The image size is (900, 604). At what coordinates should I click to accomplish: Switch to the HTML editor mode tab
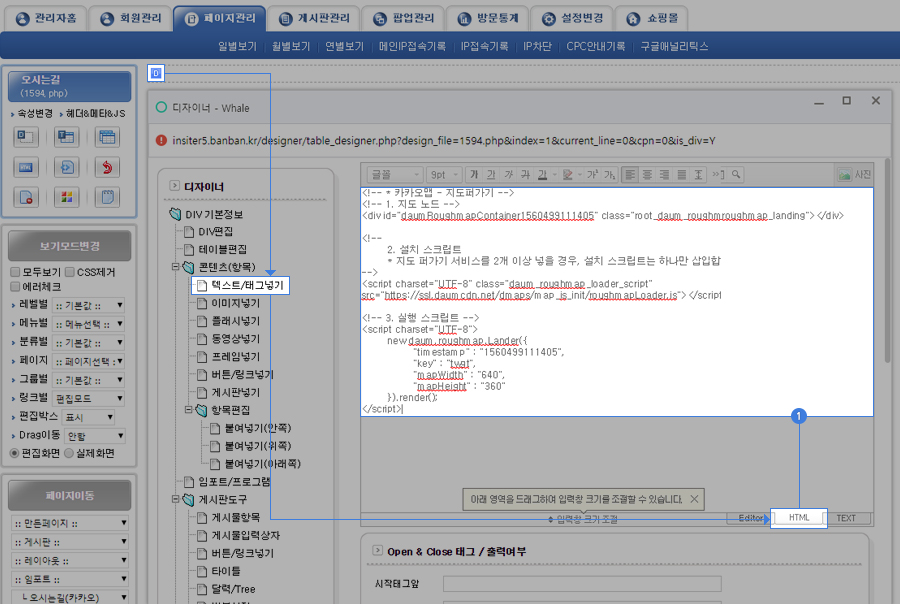click(x=799, y=518)
